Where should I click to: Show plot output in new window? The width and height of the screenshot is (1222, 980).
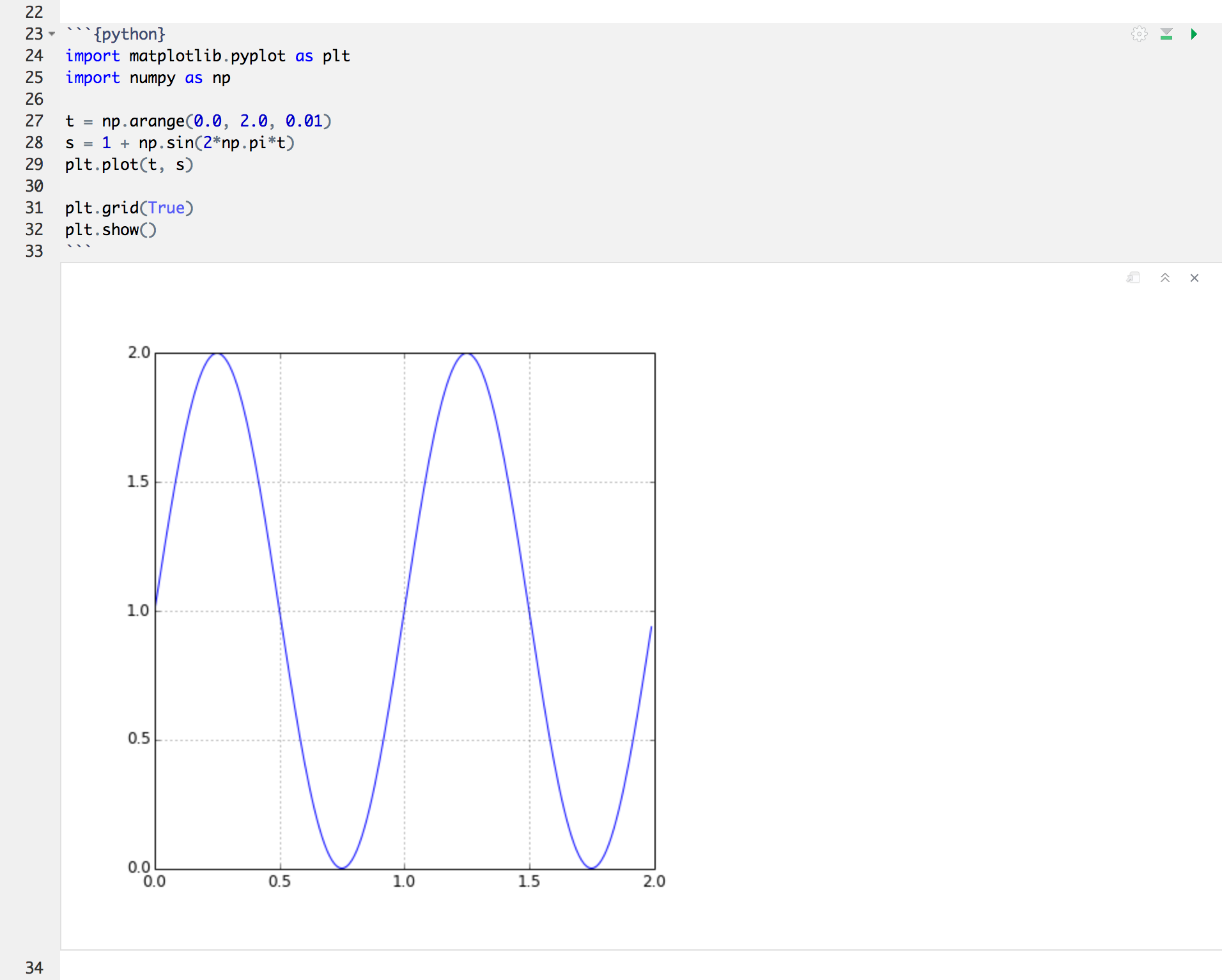(1133, 278)
